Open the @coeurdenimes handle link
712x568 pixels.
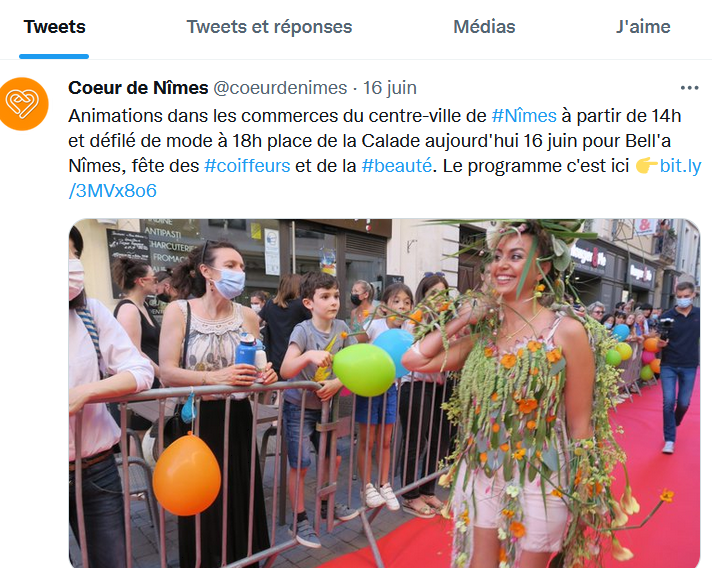[280, 88]
